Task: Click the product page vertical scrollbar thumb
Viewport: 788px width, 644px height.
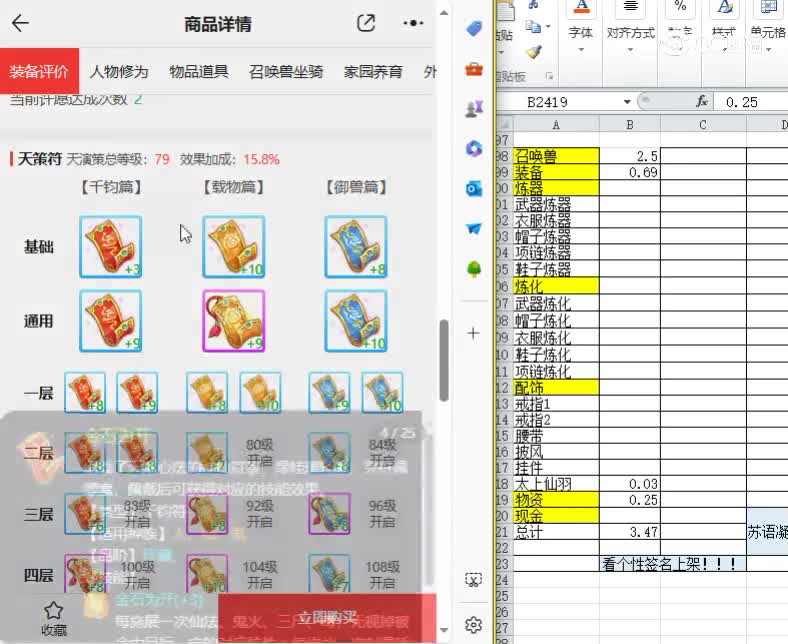Action: click(x=444, y=360)
